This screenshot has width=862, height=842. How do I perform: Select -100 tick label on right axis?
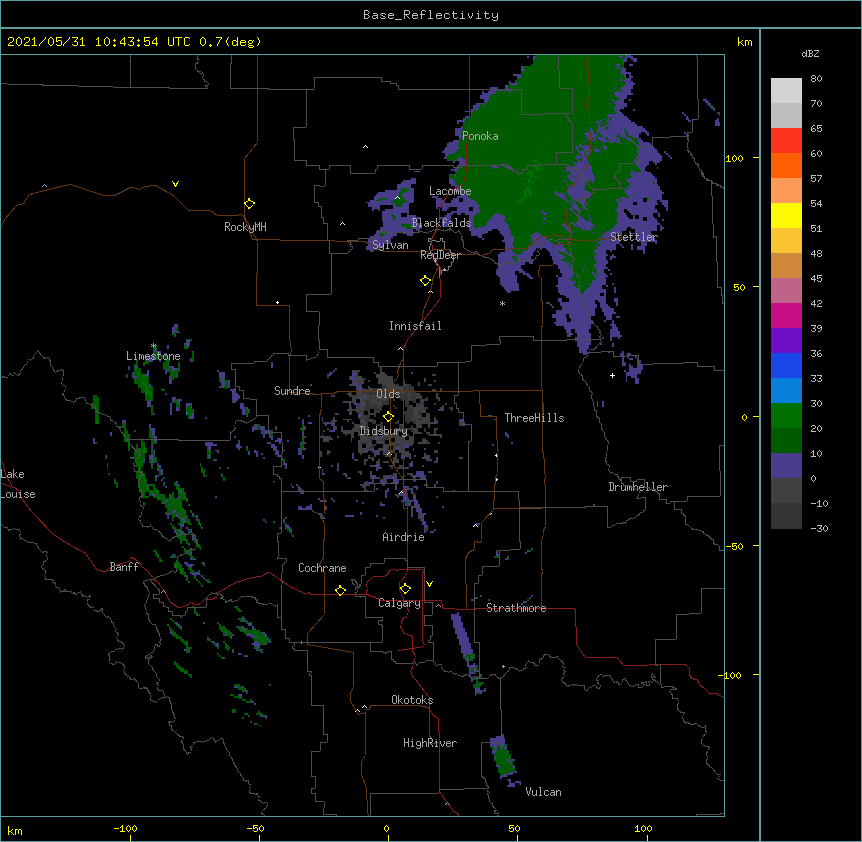(731, 675)
